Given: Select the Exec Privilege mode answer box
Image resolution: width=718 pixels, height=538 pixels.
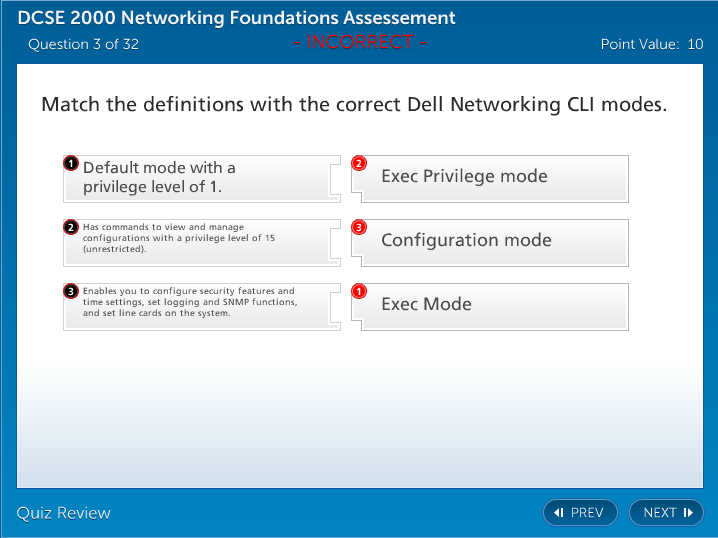Looking at the screenshot, I should [x=495, y=178].
